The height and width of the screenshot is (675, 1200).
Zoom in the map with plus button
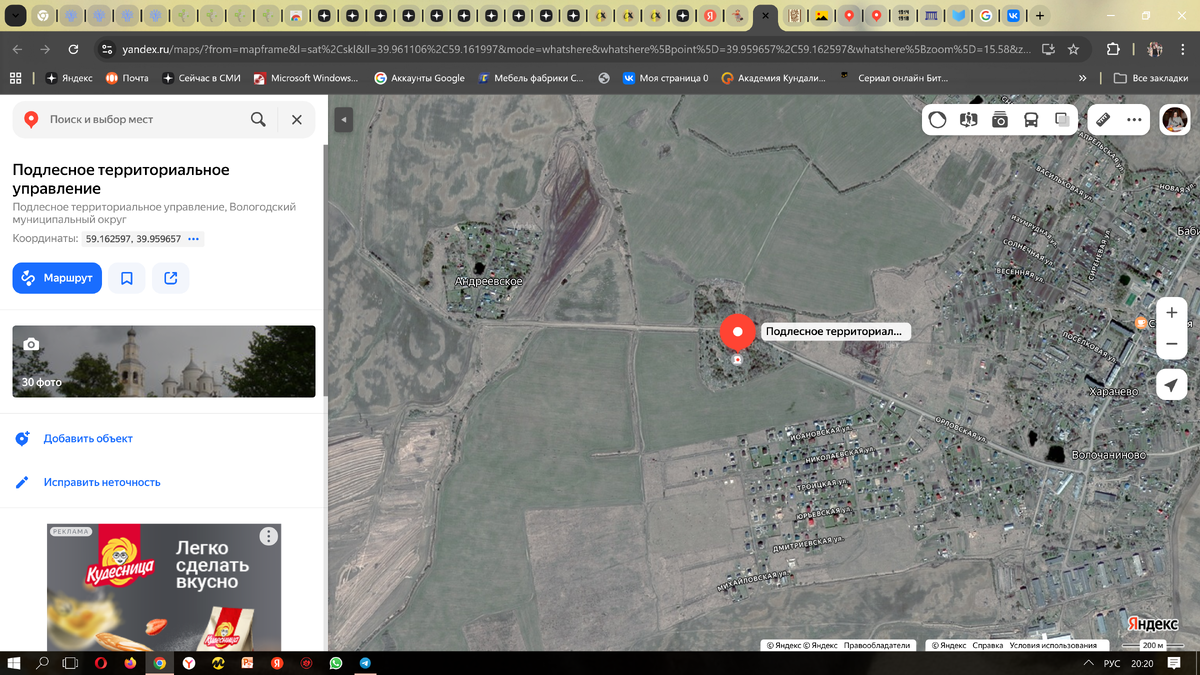[1172, 313]
